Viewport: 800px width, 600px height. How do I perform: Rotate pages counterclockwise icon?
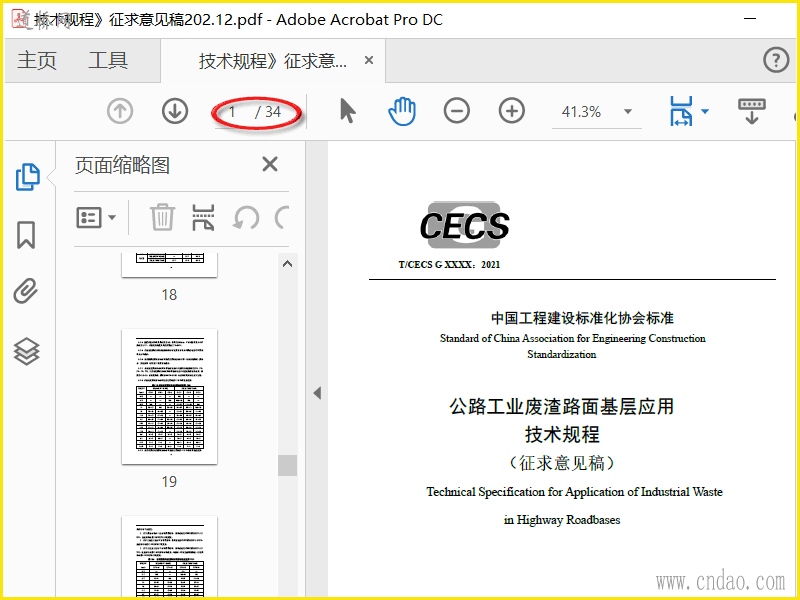click(246, 218)
